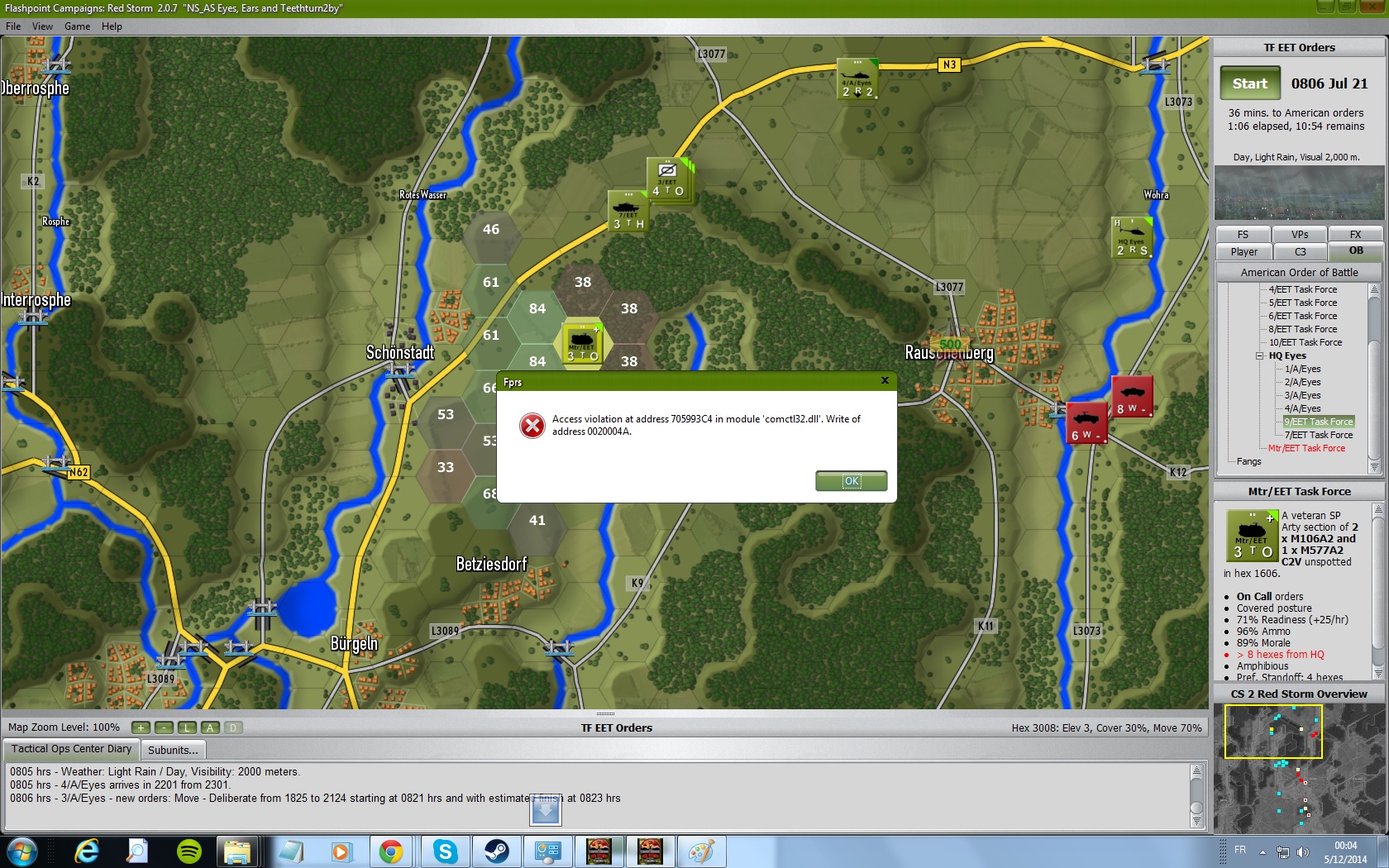Switch to the Player tab
This screenshot has width=1389, height=868.
coord(1244,251)
